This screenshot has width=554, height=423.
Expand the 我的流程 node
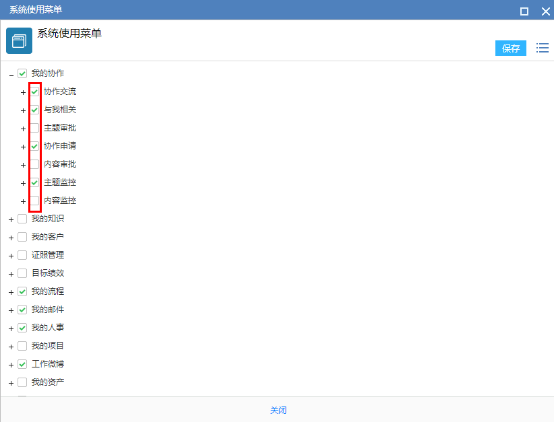click(11, 292)
